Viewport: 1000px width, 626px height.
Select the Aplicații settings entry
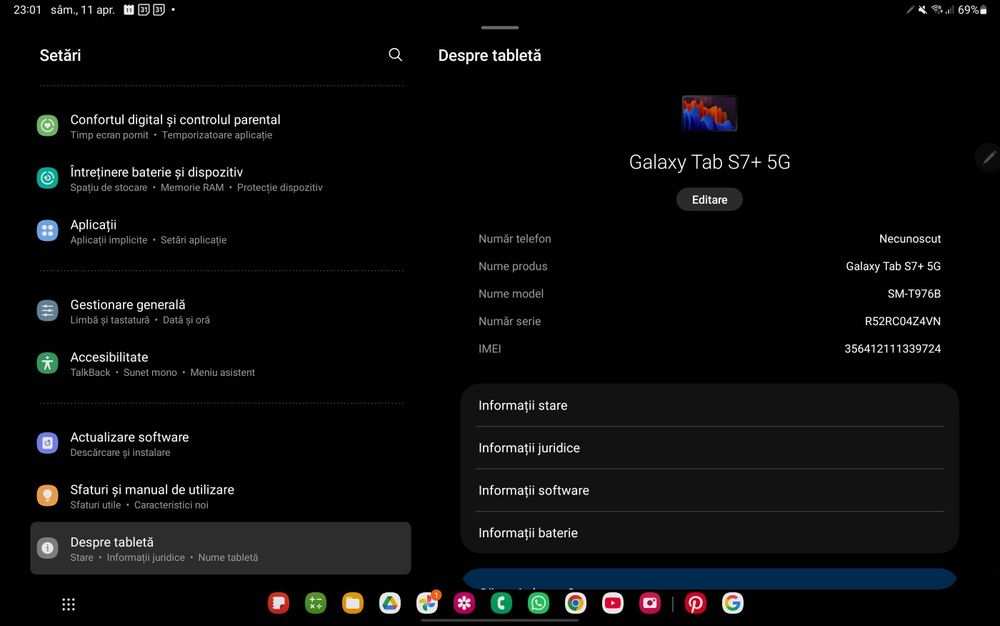coord(221,231)
